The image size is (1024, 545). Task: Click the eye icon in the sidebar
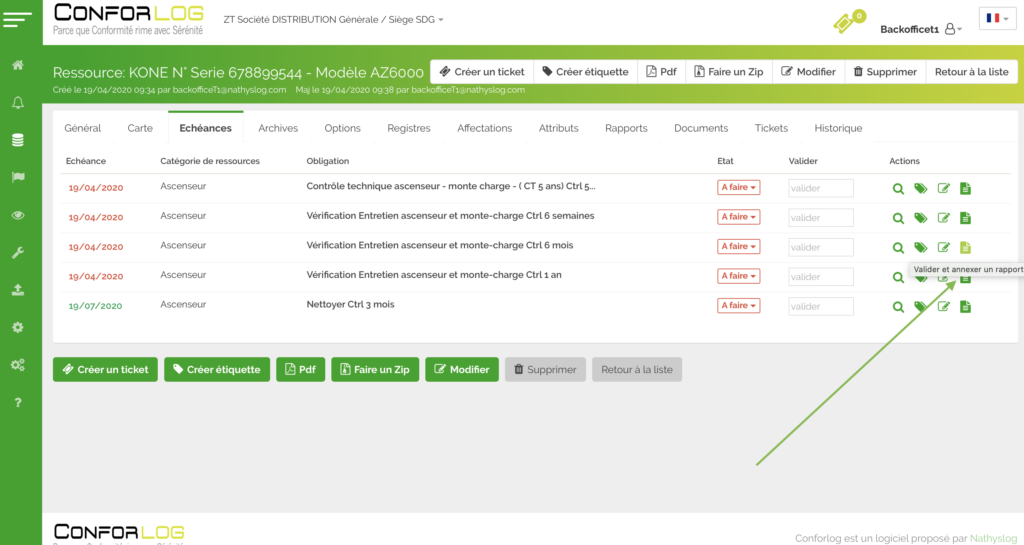(x=18, y=215)
